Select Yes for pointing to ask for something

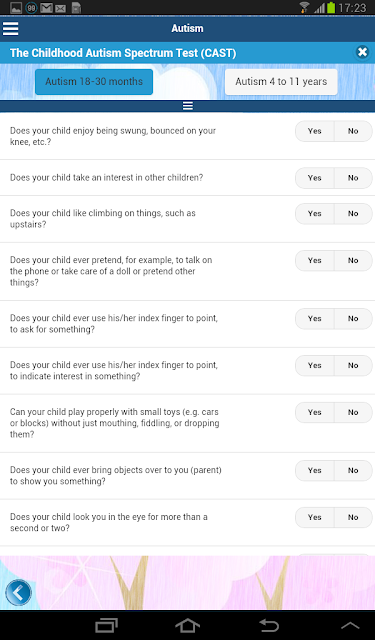pos(315,318)
